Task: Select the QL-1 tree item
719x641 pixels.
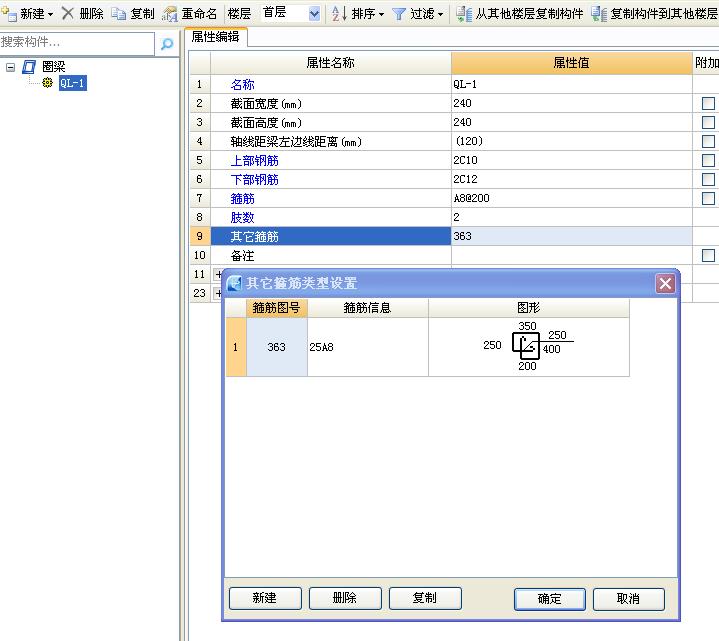Action: (73, 83)
